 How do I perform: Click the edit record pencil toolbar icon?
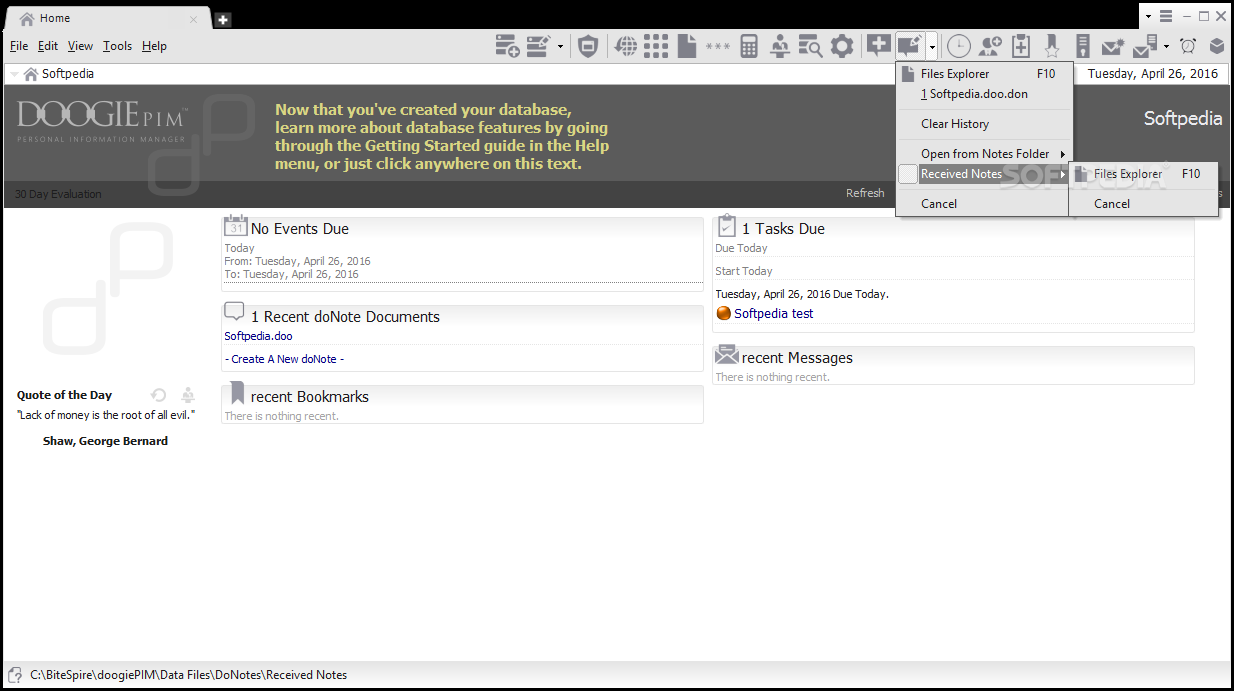(538, 46)
